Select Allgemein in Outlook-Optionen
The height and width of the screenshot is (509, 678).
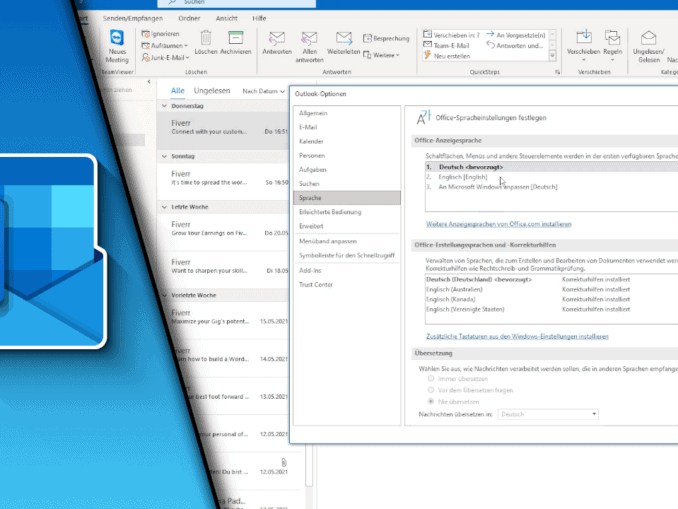tap(347, 113)
